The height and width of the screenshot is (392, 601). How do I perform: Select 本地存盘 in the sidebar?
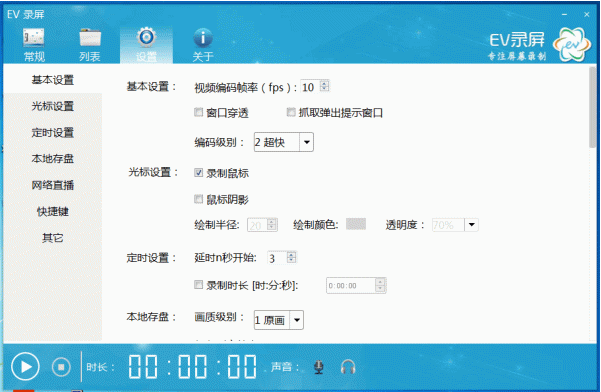pyautogui.click(x=53, y=159)
